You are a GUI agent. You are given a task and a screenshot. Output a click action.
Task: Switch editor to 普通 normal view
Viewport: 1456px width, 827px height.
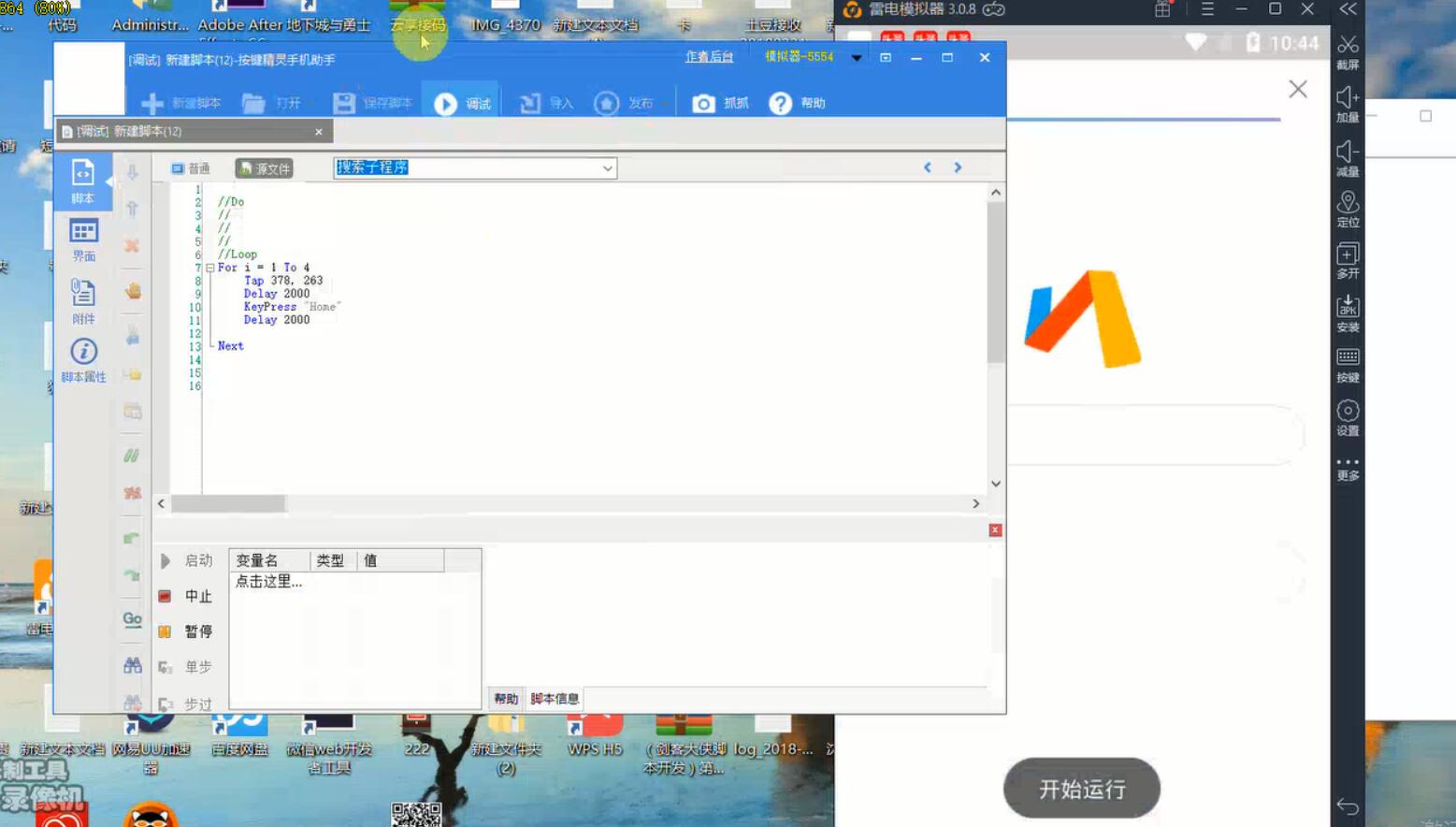[191, 168]
